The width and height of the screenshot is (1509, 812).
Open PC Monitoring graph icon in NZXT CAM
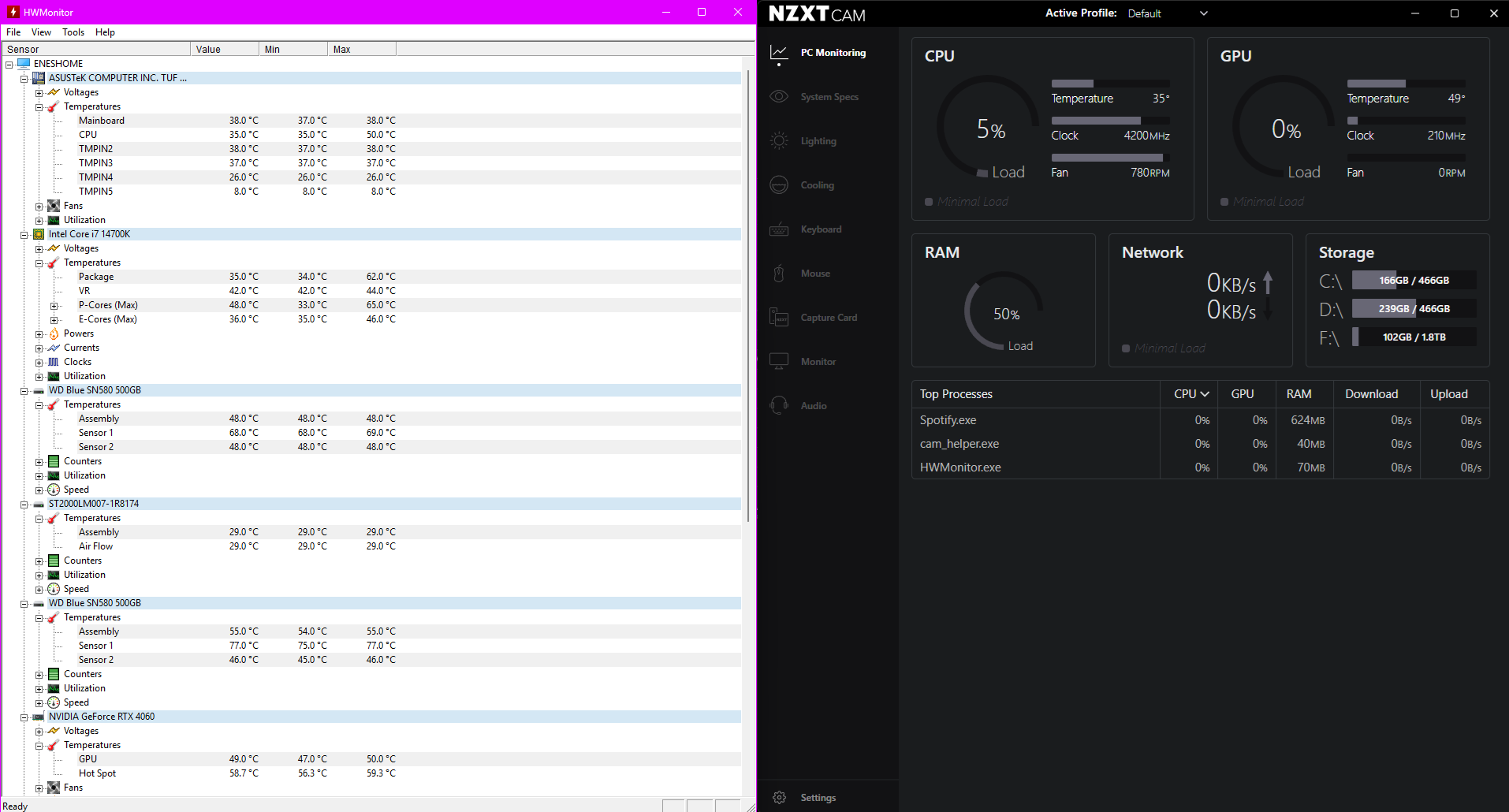click(779, 53)
